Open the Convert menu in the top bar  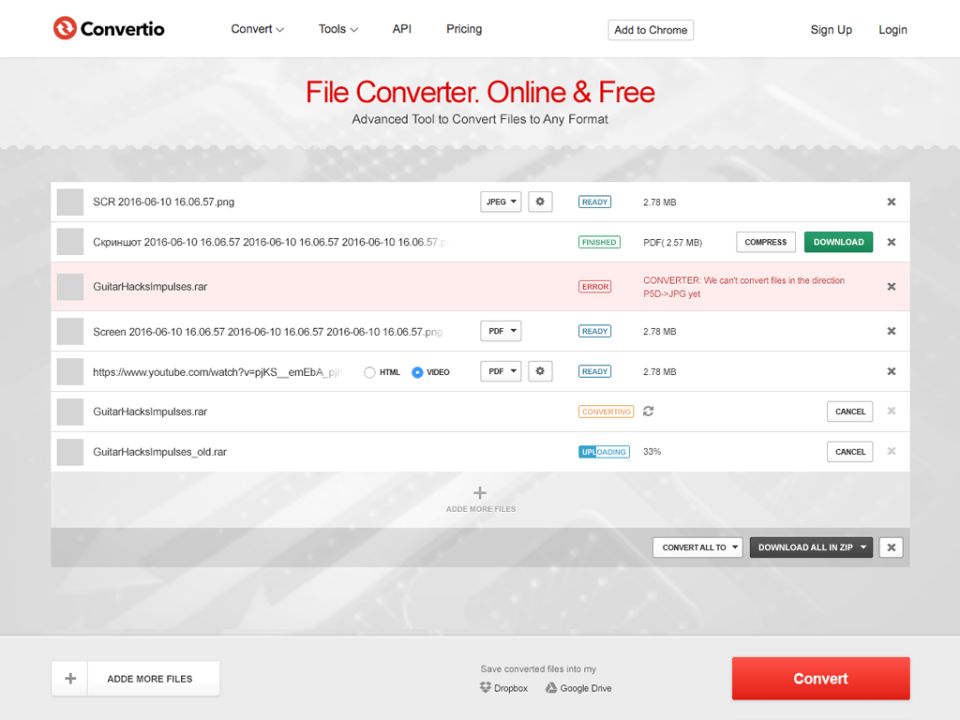tap(256, 29)
